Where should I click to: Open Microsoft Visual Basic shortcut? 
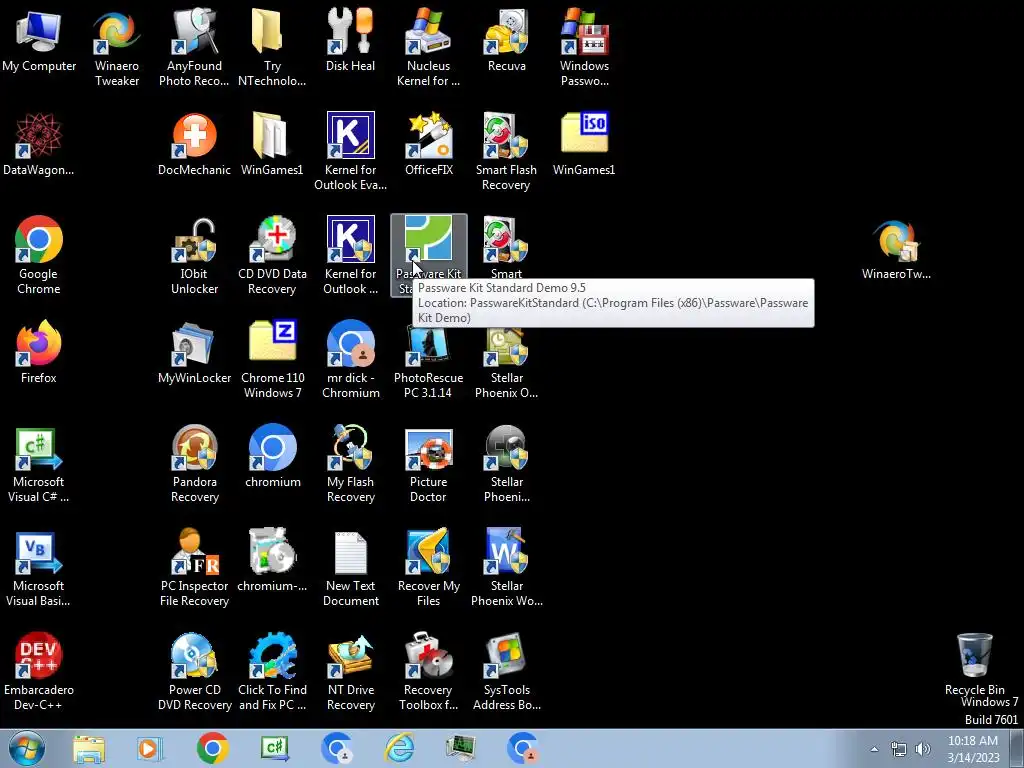[x=39, y=568]
